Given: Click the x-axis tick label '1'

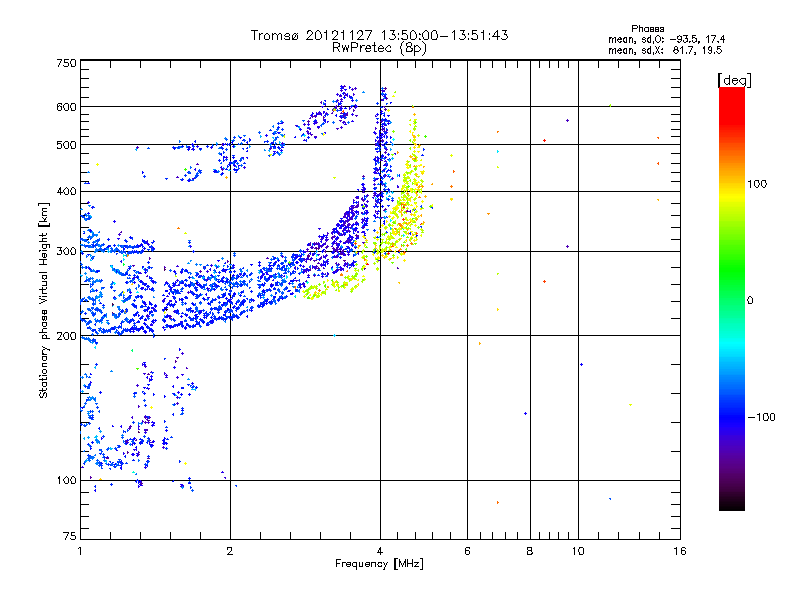Looking at the screenshot, I should click(80, 551).
